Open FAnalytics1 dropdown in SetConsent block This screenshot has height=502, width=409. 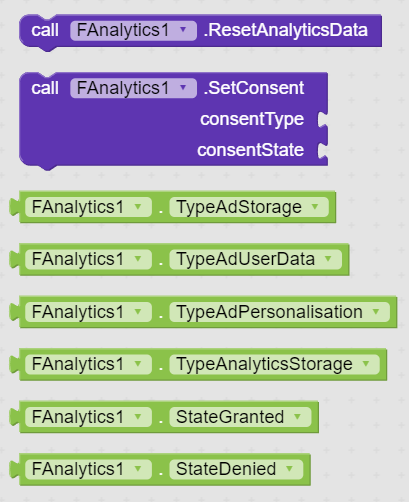(x=133, y=88)
